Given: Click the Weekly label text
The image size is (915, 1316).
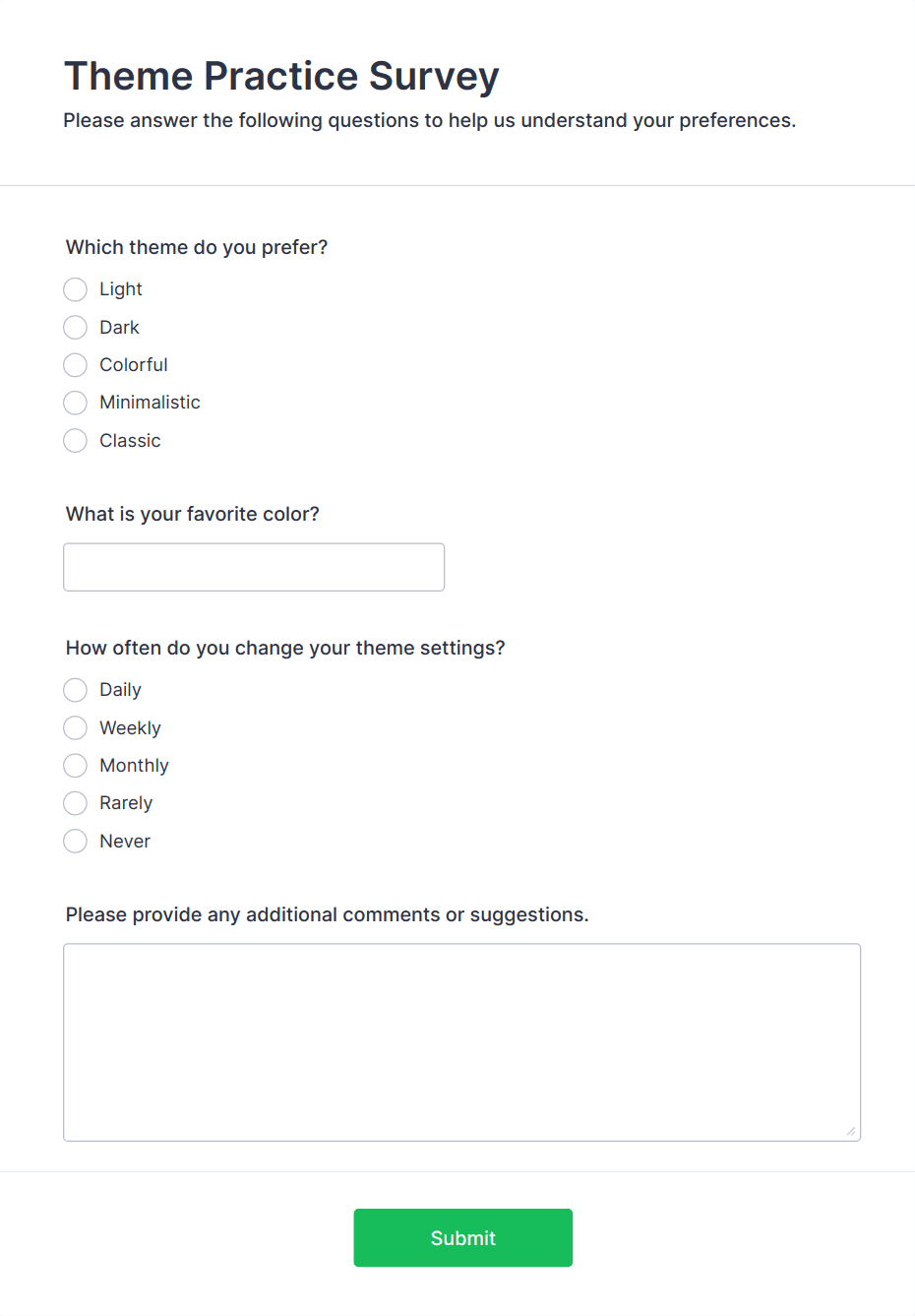Looking at the screenshot, I should click(130, 728).
